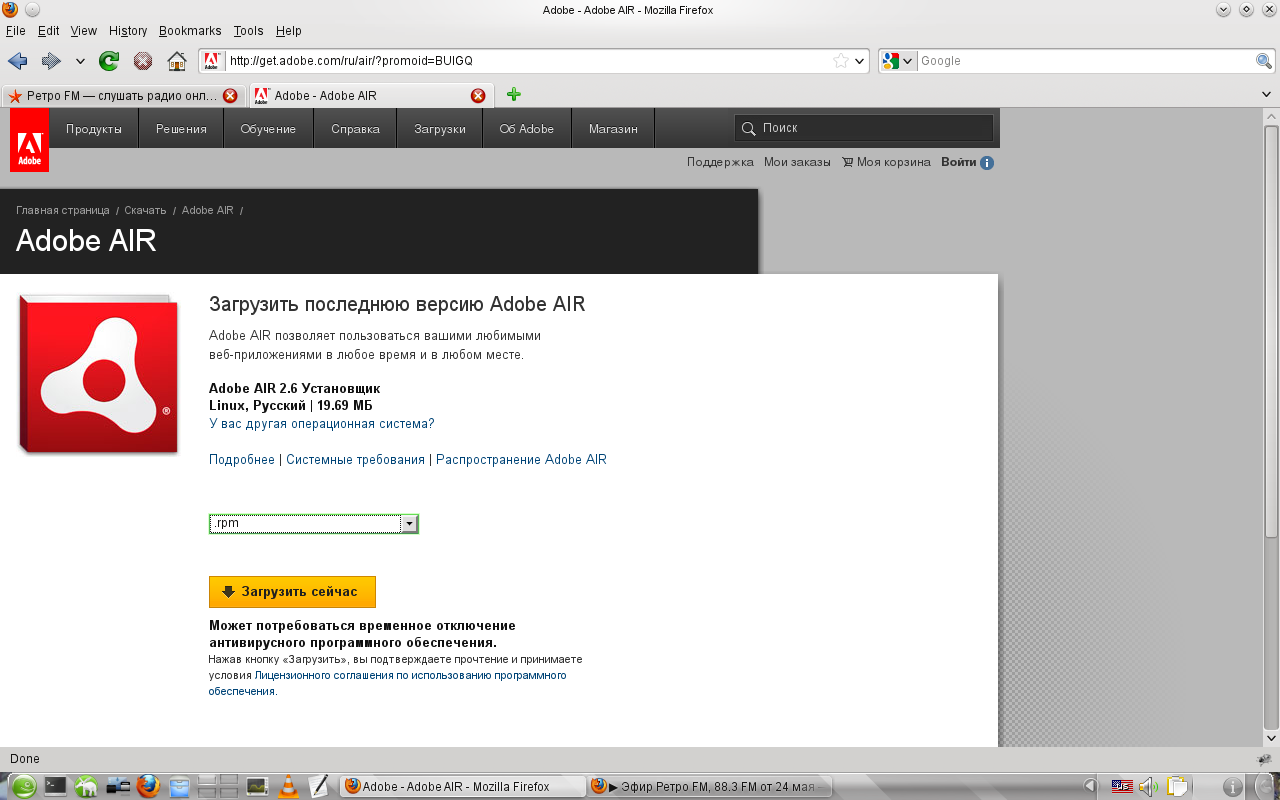The width and height of the screenshot is (1280, 800).
Task: Open the Магазин navigation item
Action: [613, 129]
